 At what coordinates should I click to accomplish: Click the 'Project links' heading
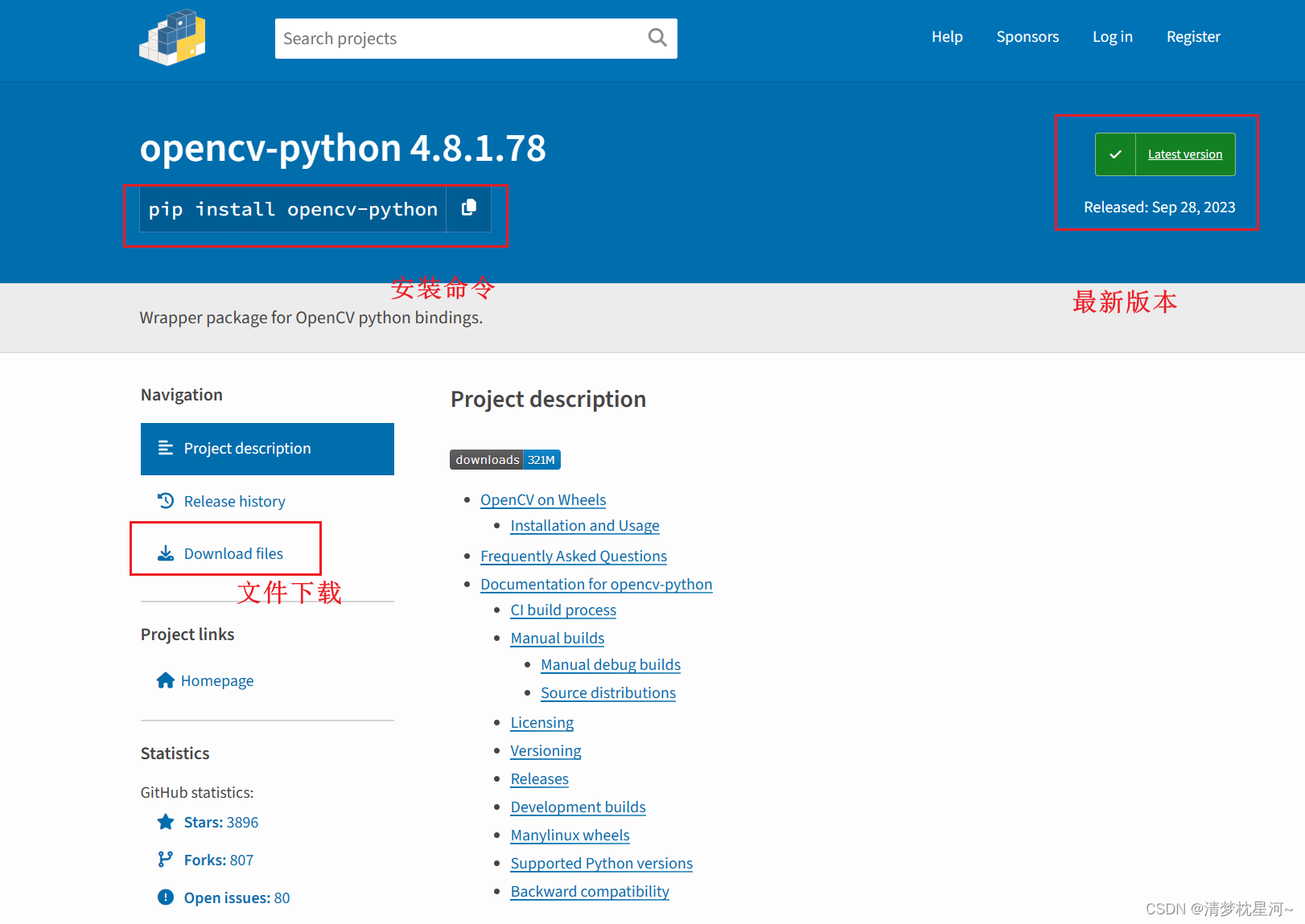(187, 634)
